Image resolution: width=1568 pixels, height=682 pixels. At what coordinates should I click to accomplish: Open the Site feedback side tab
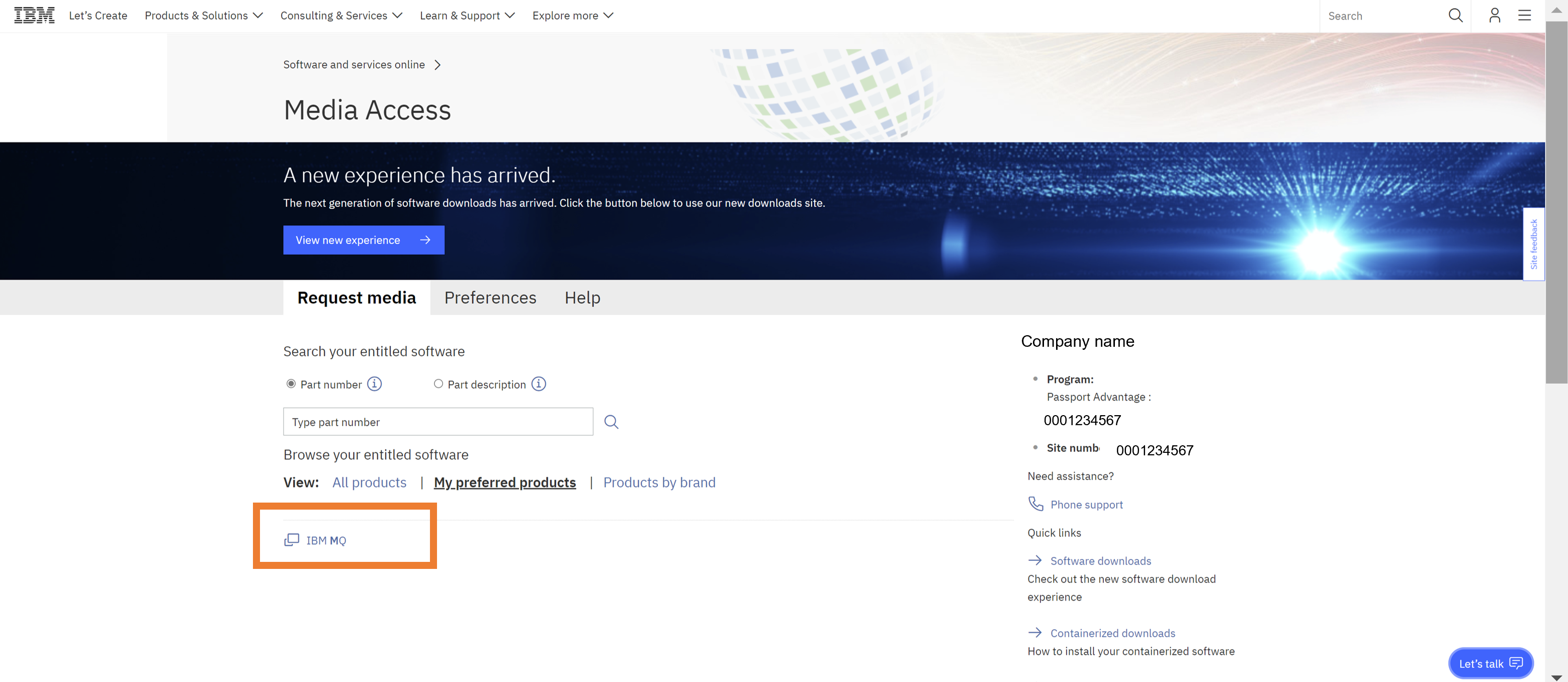pyautogui.click(x=1533, y=244)
